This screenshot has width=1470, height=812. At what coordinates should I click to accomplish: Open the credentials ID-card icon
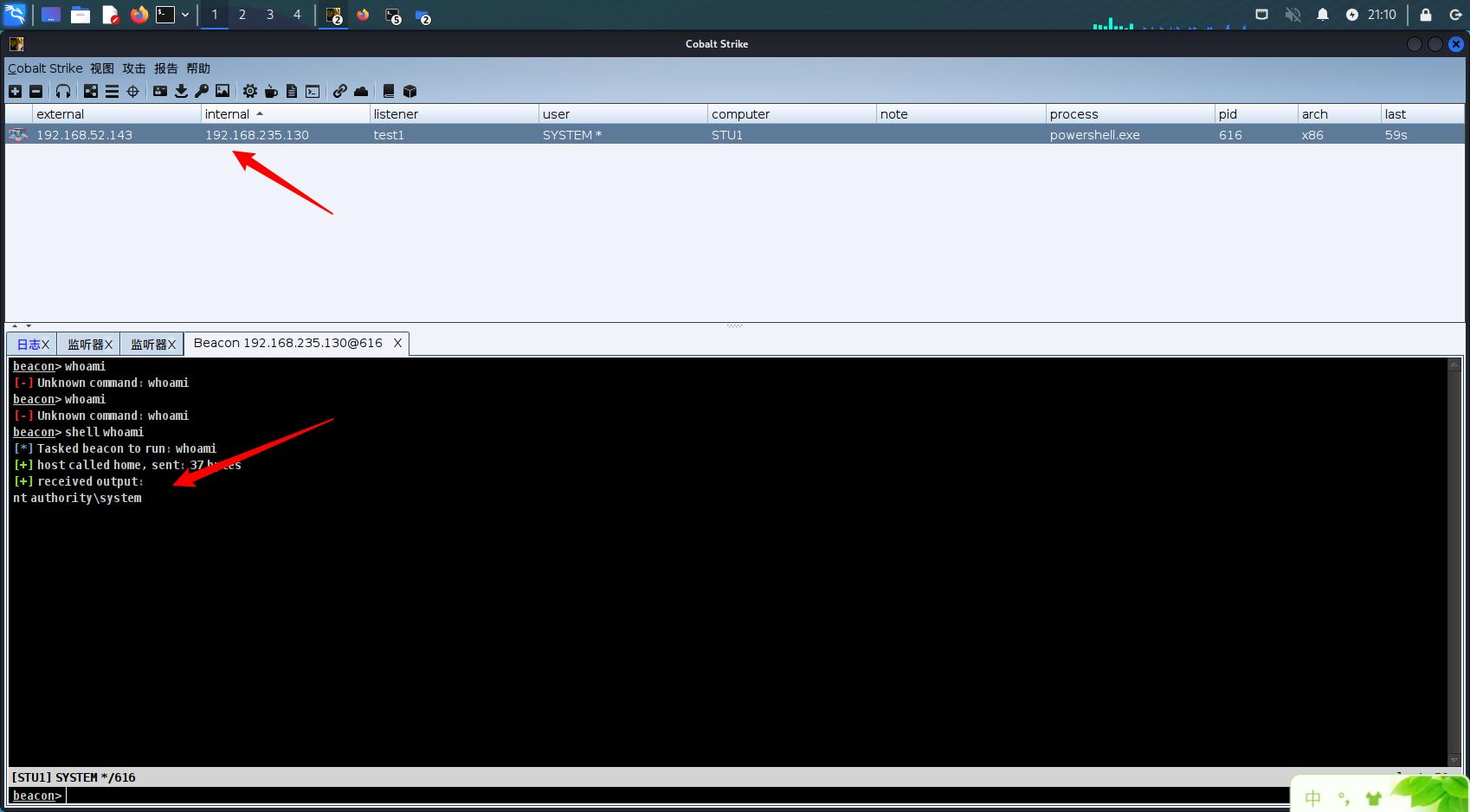(x=160, y=91)
